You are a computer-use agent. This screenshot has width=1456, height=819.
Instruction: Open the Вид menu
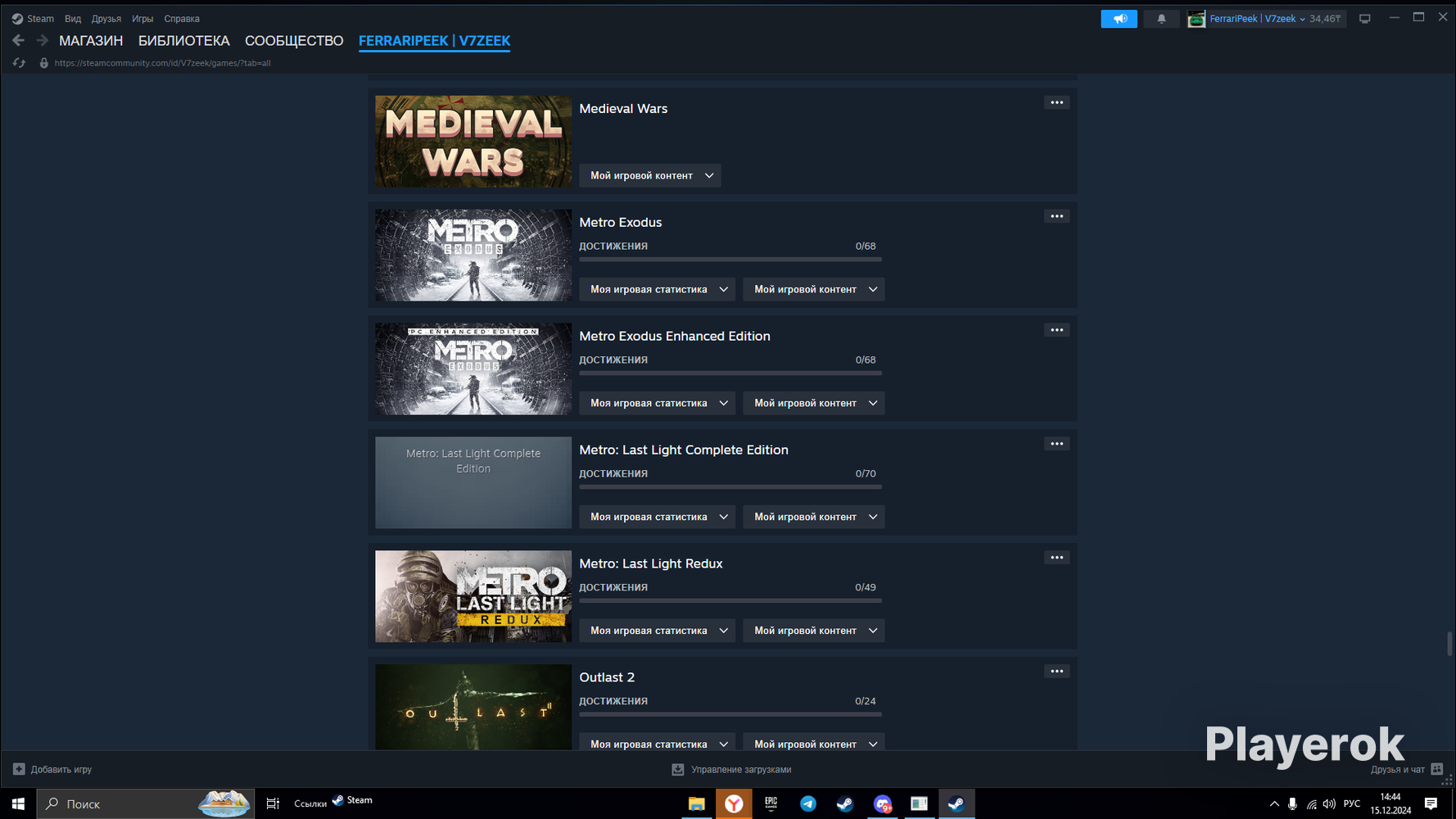[73, 19]
